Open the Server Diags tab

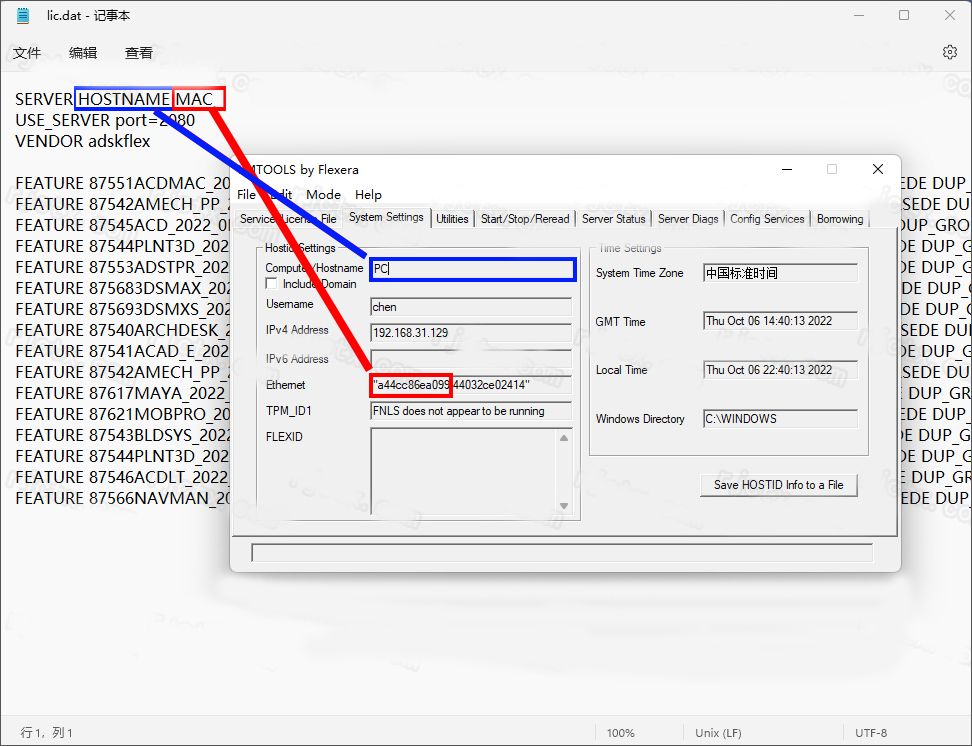coord(688,219)
